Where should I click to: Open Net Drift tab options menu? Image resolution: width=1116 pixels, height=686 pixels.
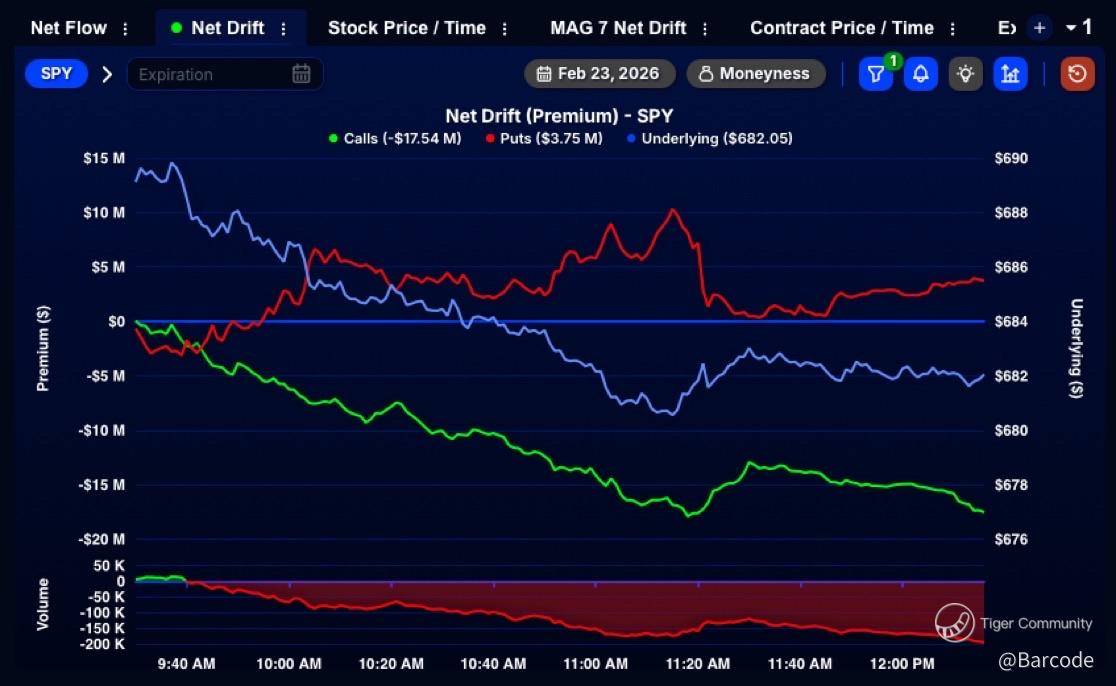pos(283,28)
